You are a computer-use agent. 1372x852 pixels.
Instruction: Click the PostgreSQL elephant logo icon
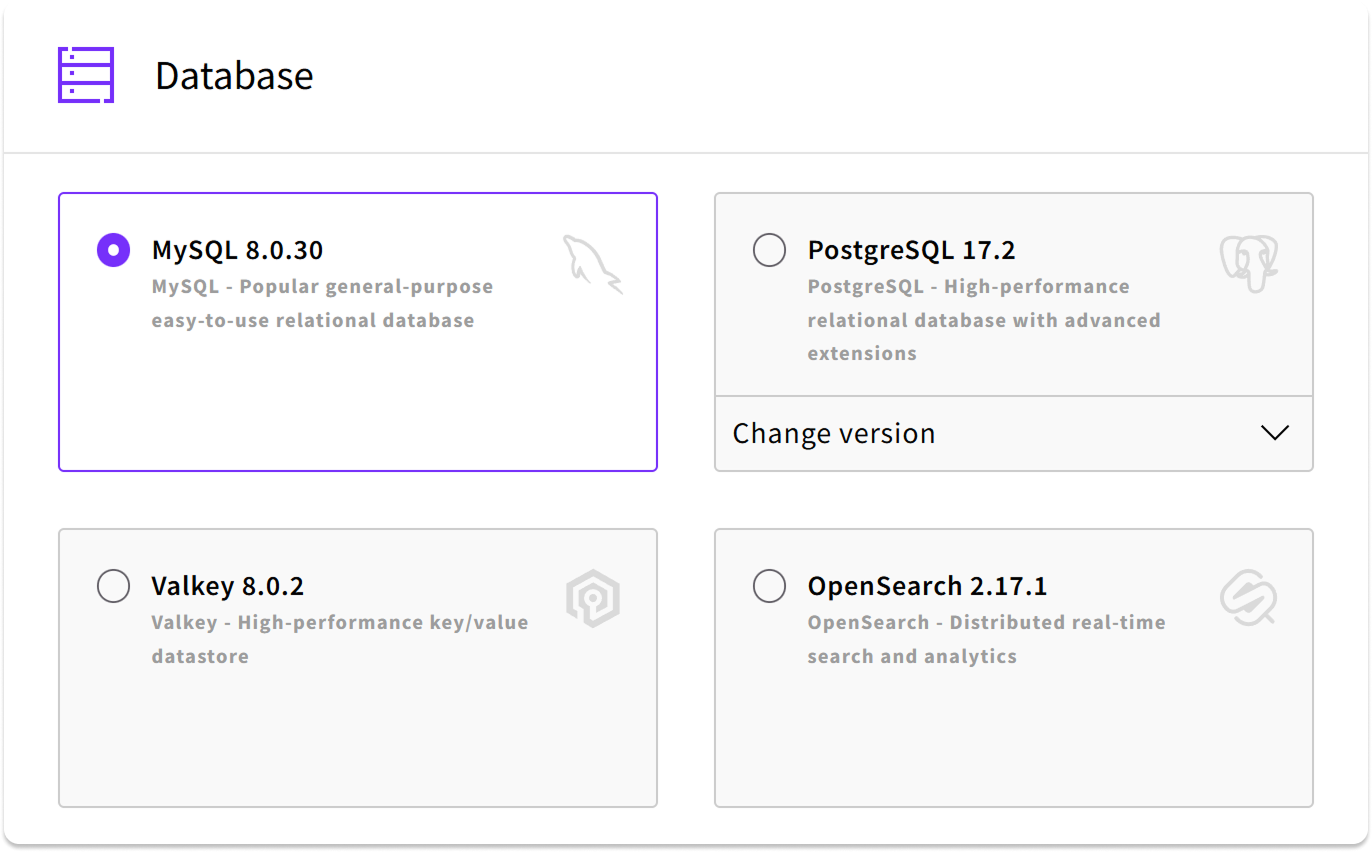coord(1249,263)
